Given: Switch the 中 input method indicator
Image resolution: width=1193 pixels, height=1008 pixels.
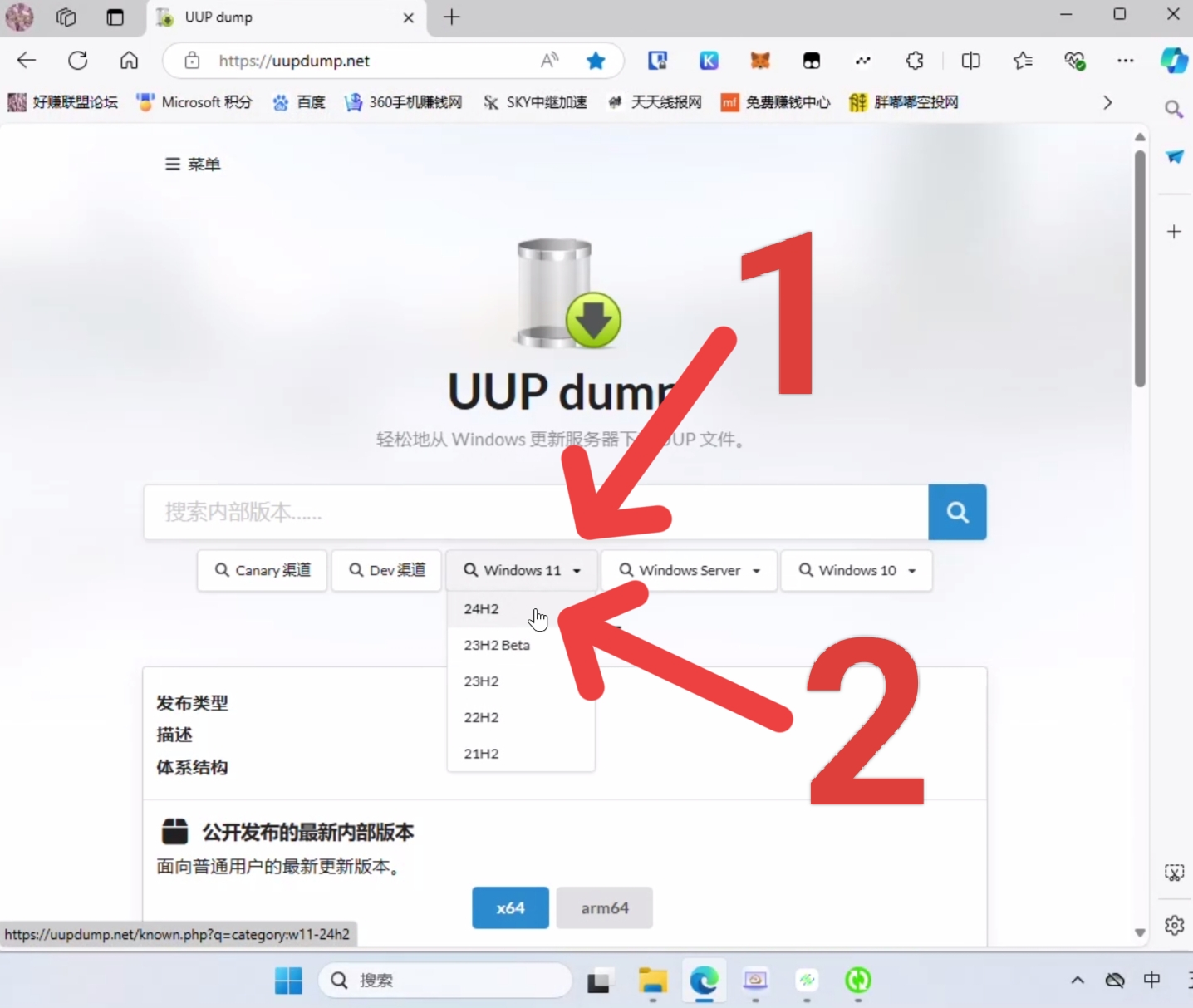Looking at the screenshot, I should (x=1151, y=980).
